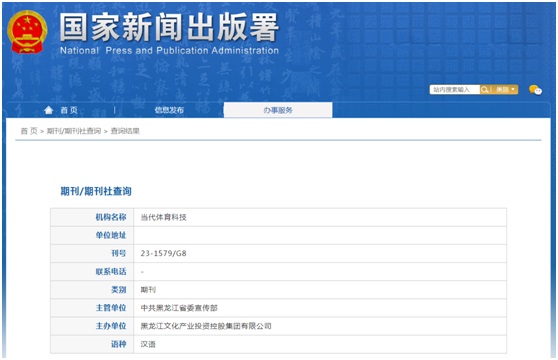
Task: Open the WeChat chat bubble icon
Action: coord(535,90)
